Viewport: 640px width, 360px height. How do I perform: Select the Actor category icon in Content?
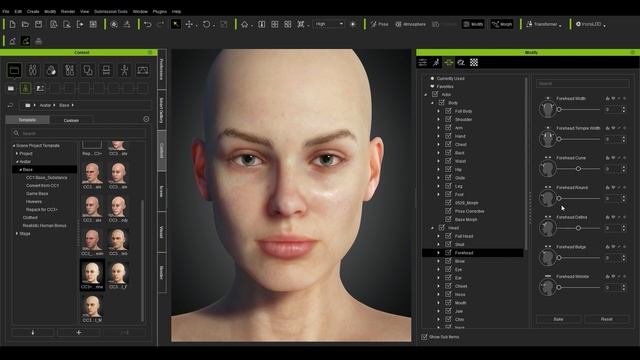coord(33,70)
